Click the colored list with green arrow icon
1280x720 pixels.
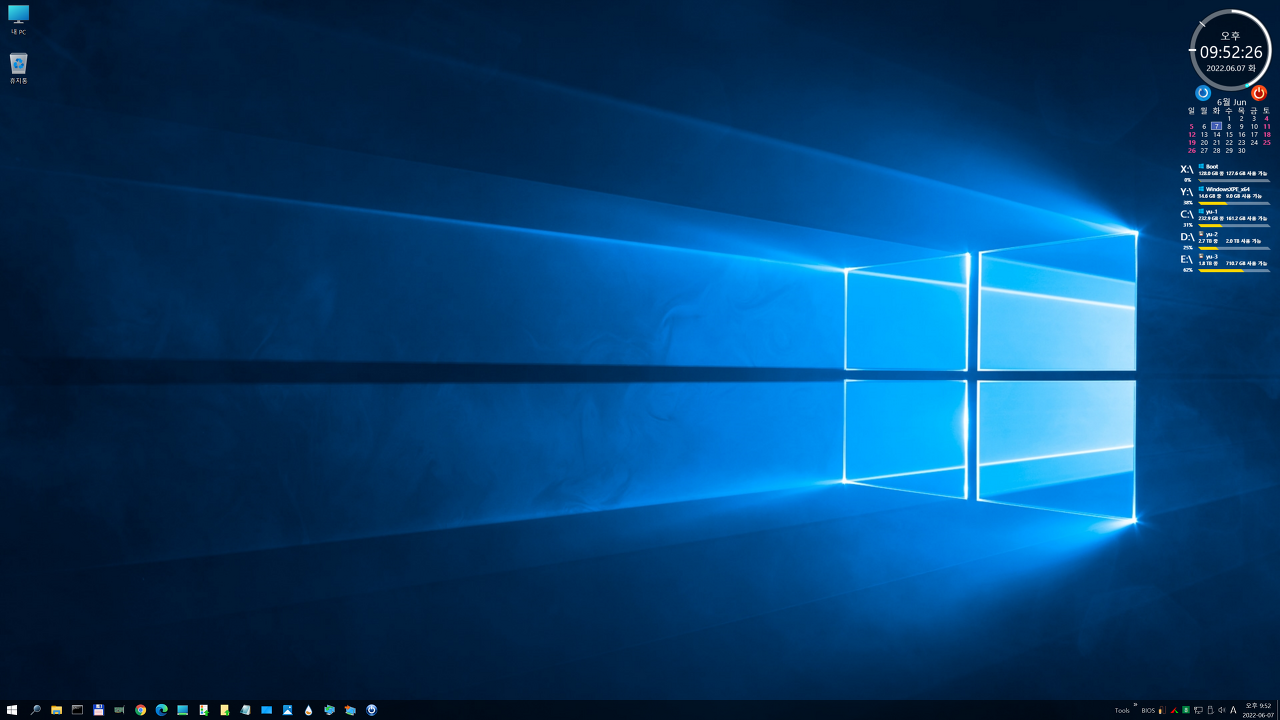[x=203, y=710]
